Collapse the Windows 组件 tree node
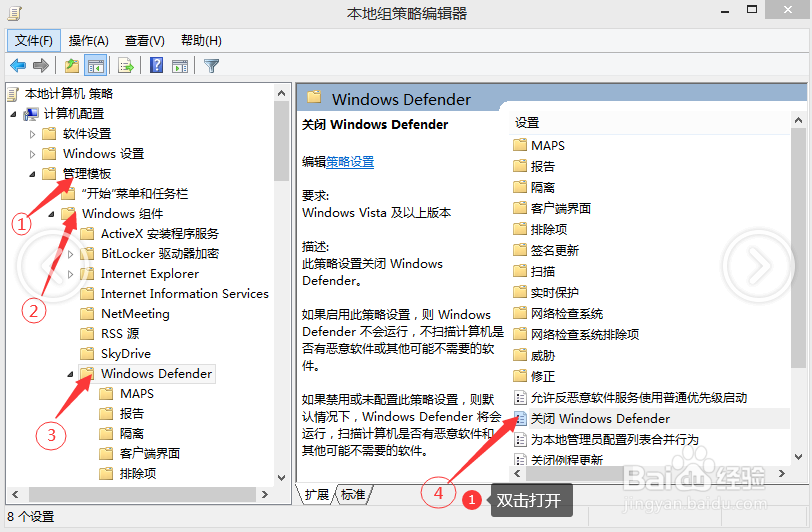The width and height of the screenshot is (812, 532). coord(52,214)
